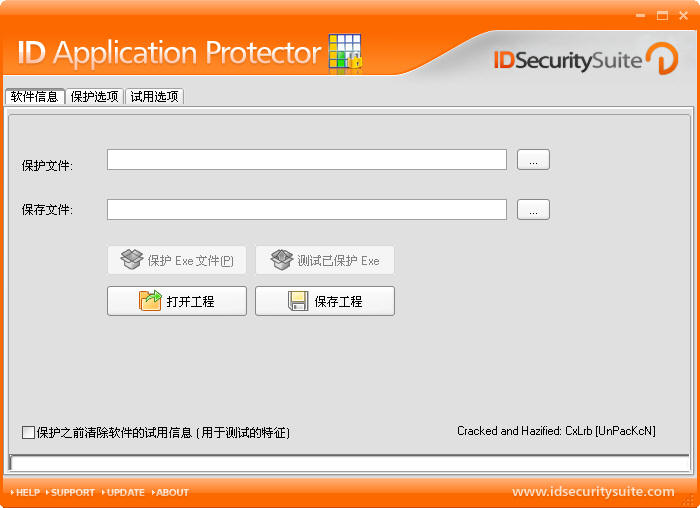The height and width of the screenshot is (508, 700).
Task: Click inside the 保存文件 path field
Action: coord(306,210)
